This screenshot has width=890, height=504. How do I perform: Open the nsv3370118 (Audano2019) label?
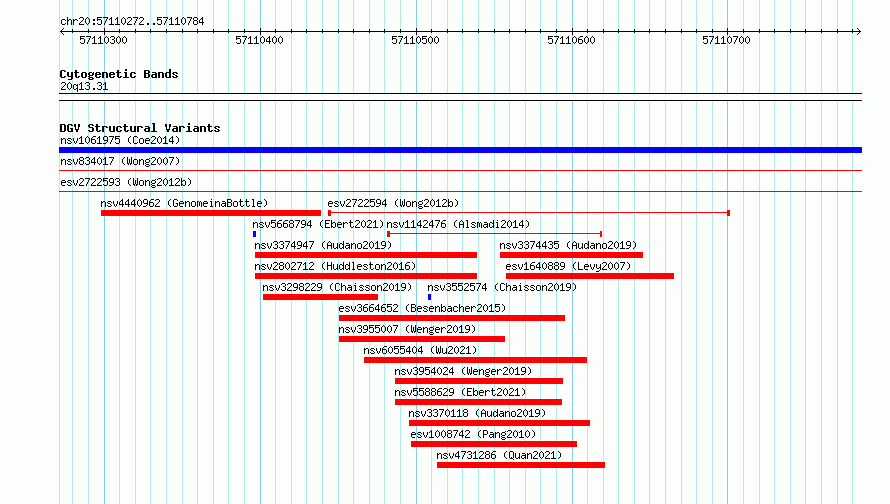[477, 413]
